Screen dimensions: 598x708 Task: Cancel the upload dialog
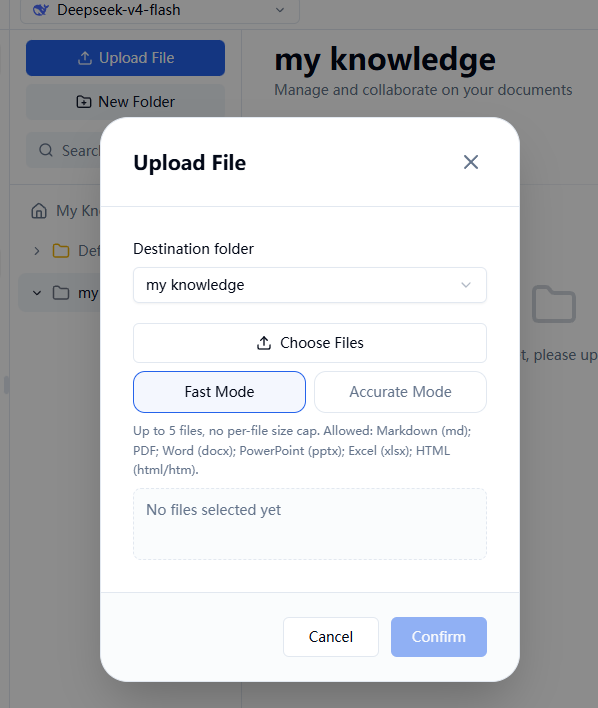331,637
